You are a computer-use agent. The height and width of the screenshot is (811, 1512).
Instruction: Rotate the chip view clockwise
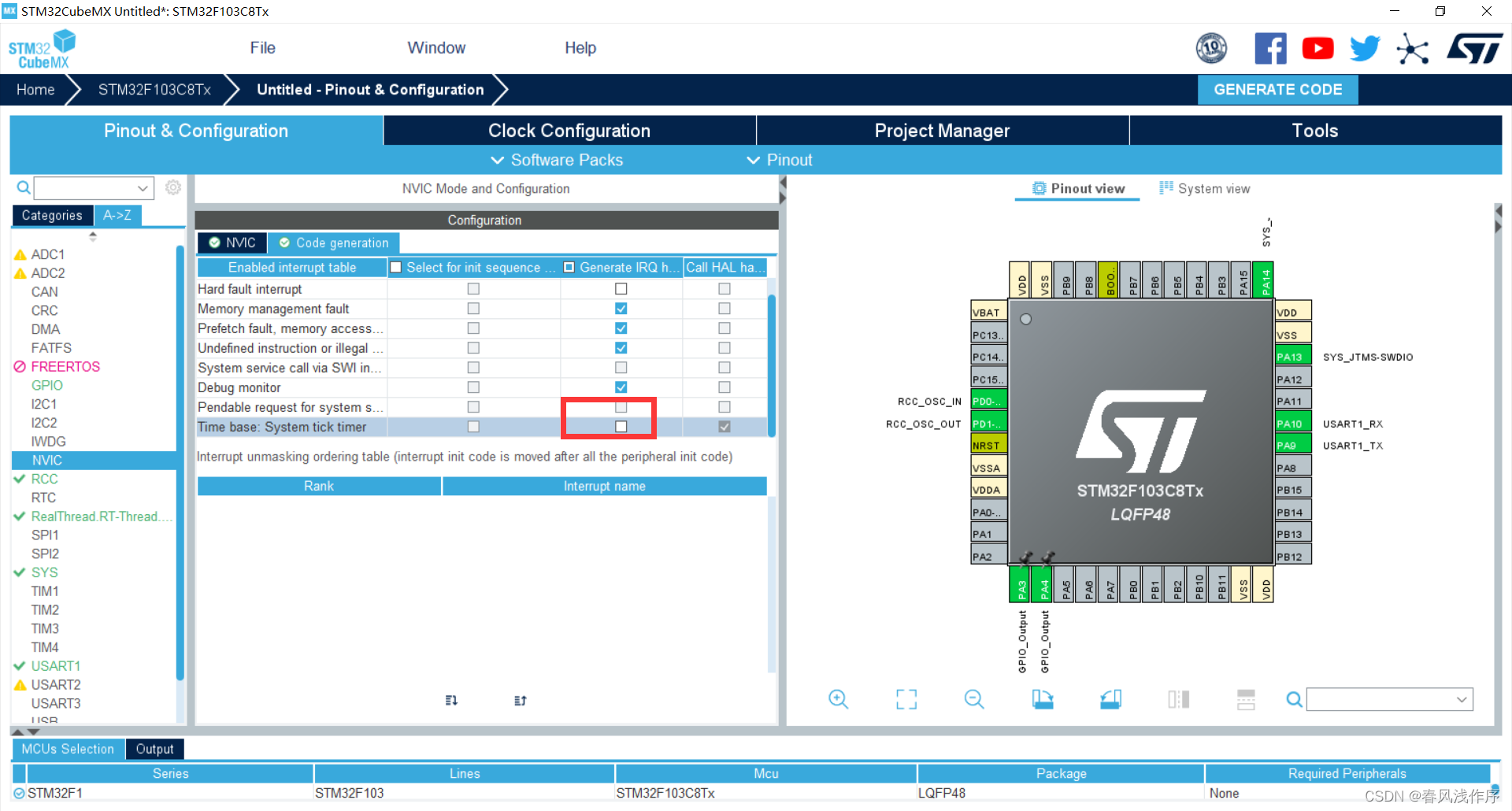1043,699
